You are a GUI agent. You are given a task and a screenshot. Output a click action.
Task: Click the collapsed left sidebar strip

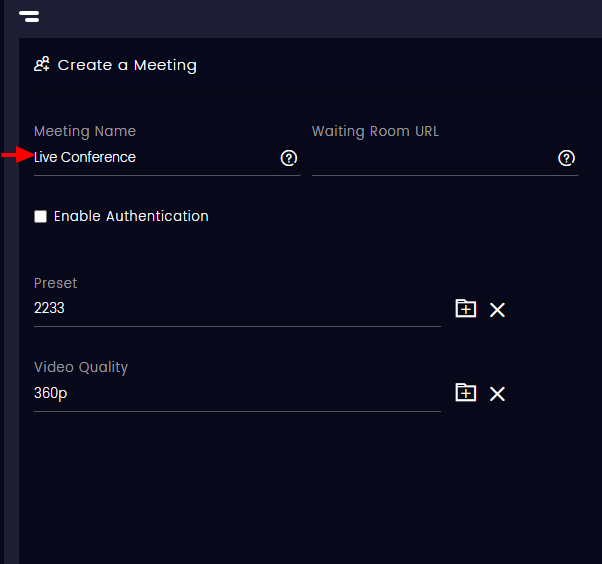tap(11, 301)
